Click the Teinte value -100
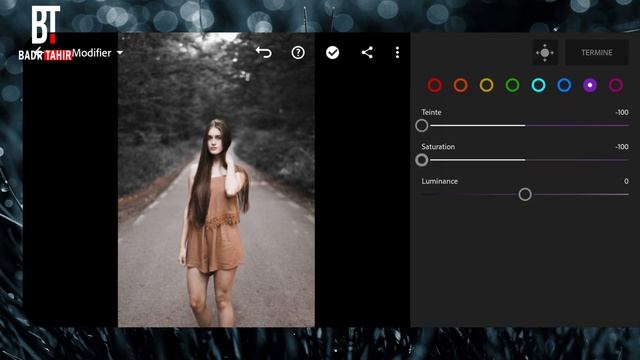This screenshot has width=640, height=360. (x=622, y=112)
